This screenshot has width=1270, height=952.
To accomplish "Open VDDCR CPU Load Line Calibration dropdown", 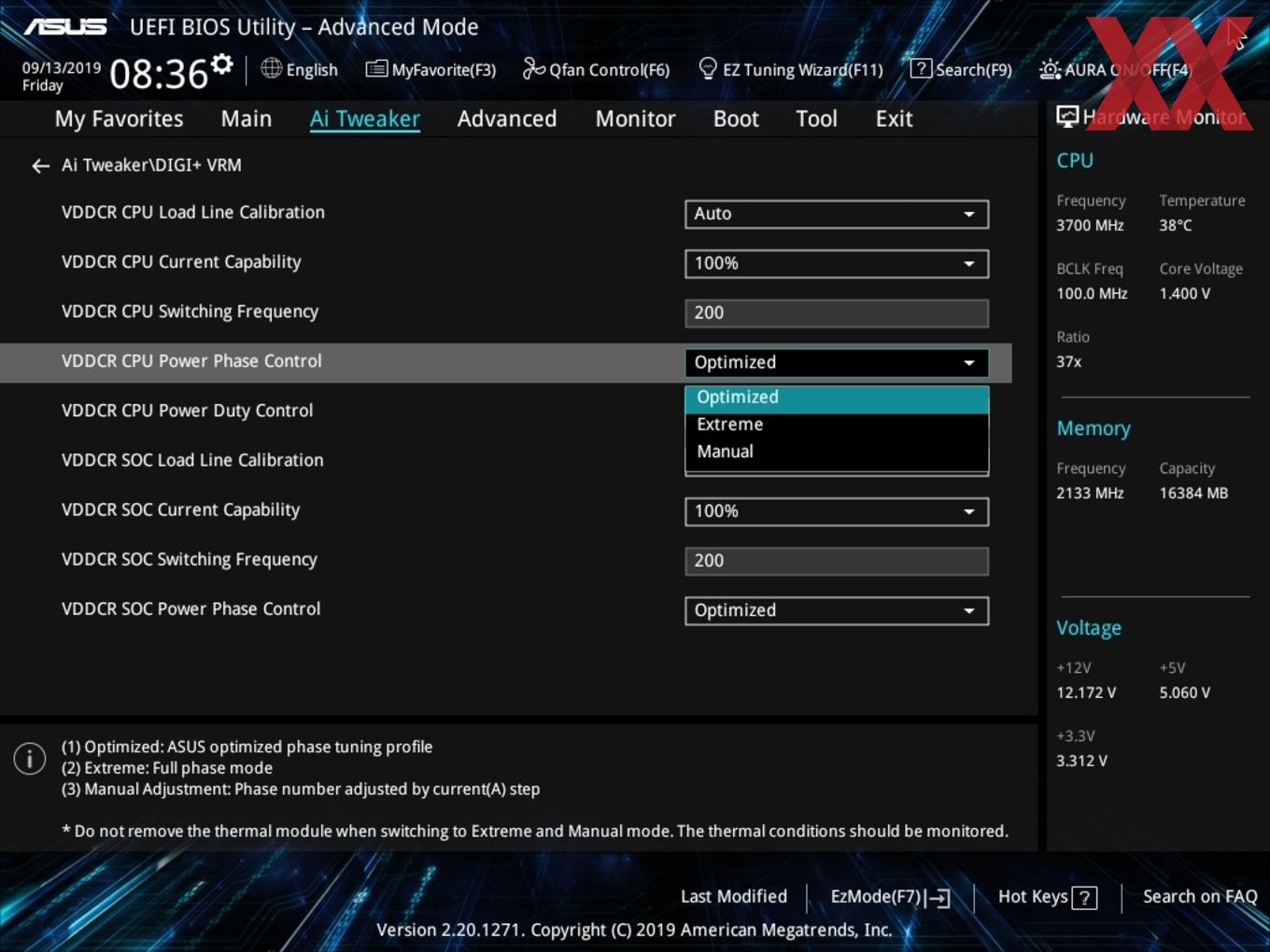I will (837, 214).
